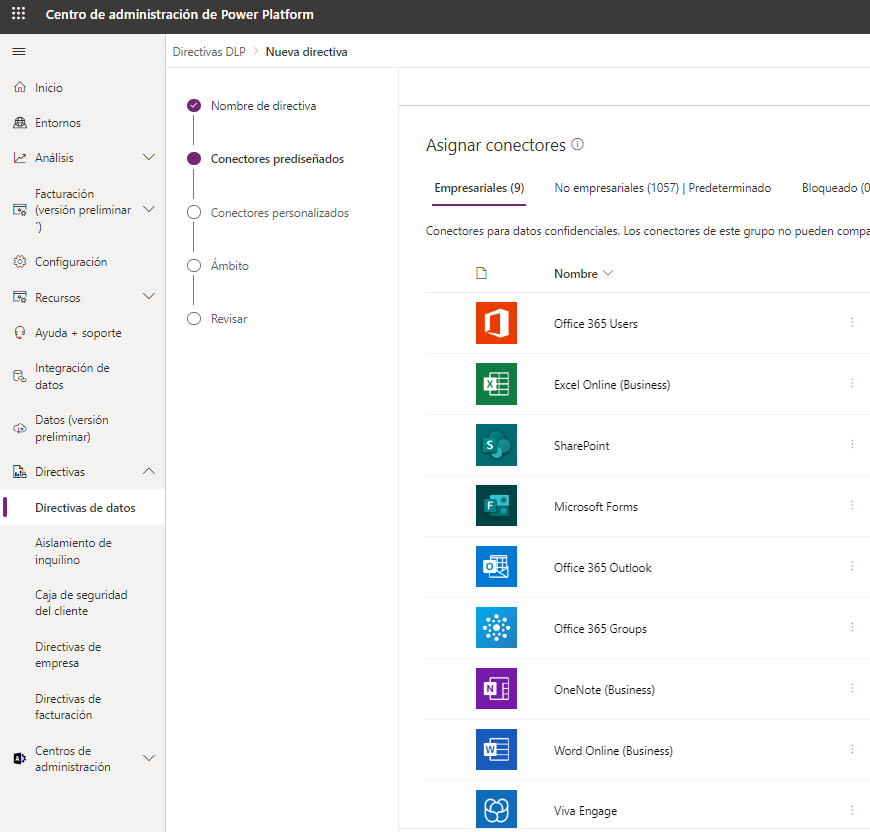The image size is (870, 832).
Task: Open Configuración from the sidebar gear icon
Action: tap(18, 261)
